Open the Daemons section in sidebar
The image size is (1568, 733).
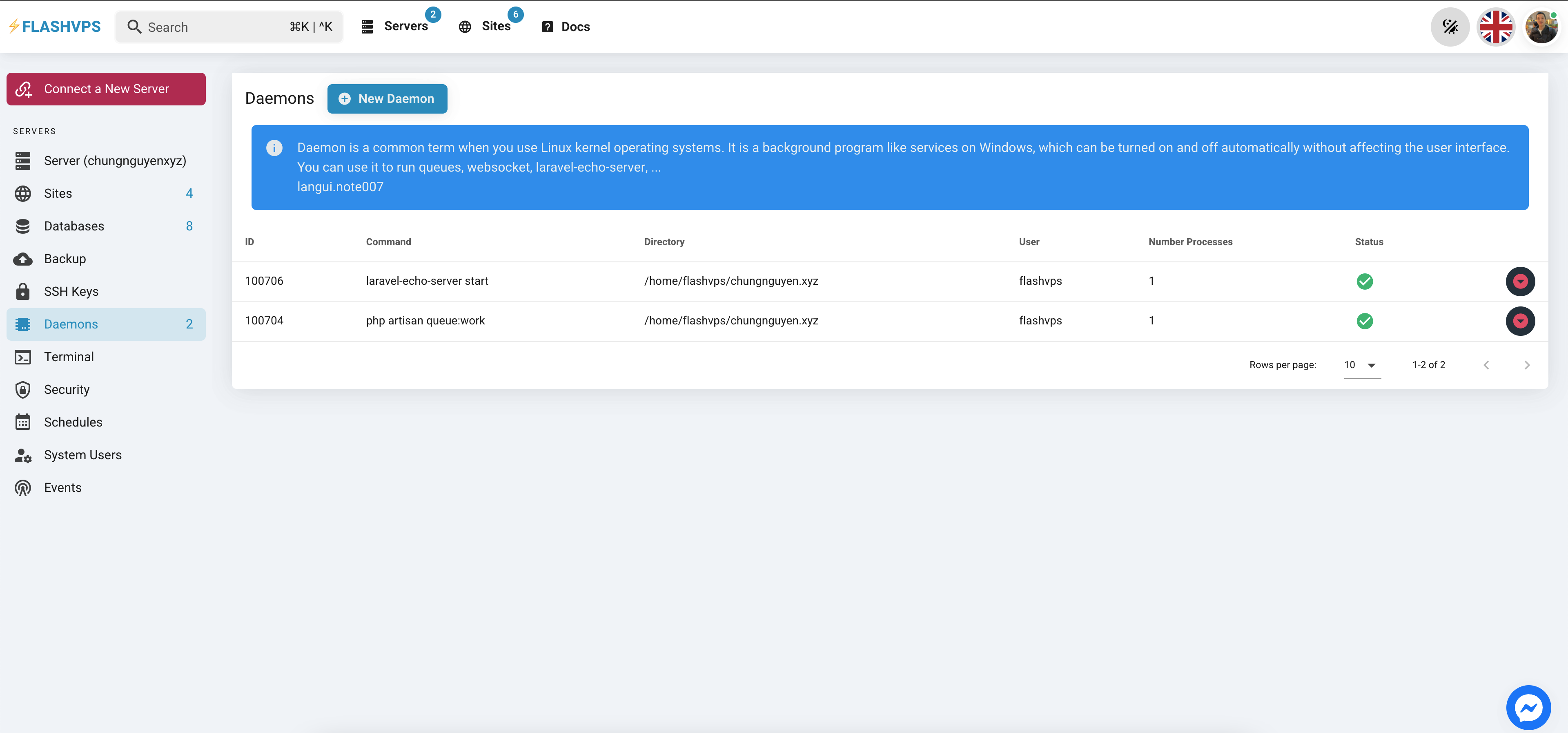[x=71, y=324]
